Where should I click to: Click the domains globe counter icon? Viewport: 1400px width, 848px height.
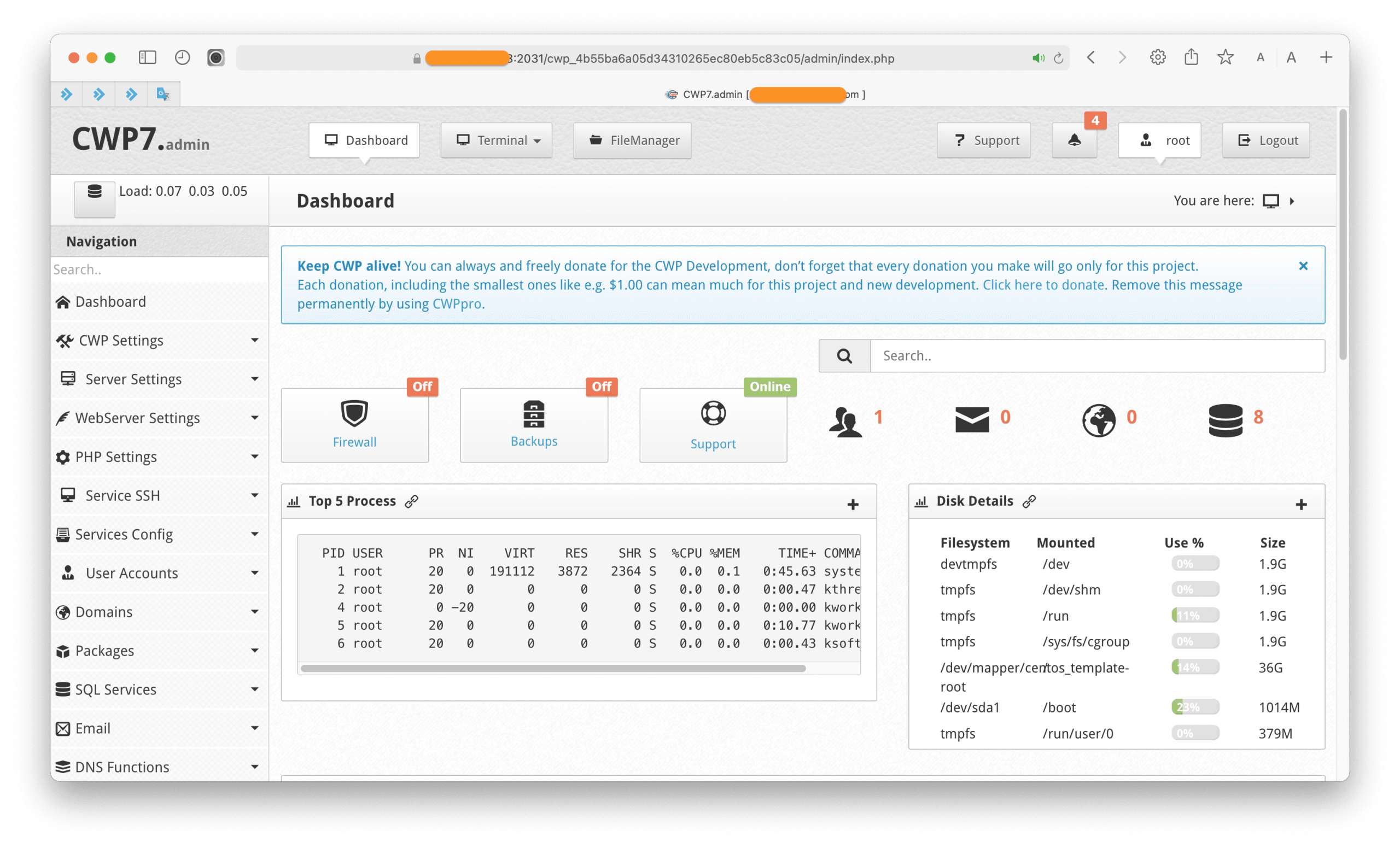(1098, 420)
